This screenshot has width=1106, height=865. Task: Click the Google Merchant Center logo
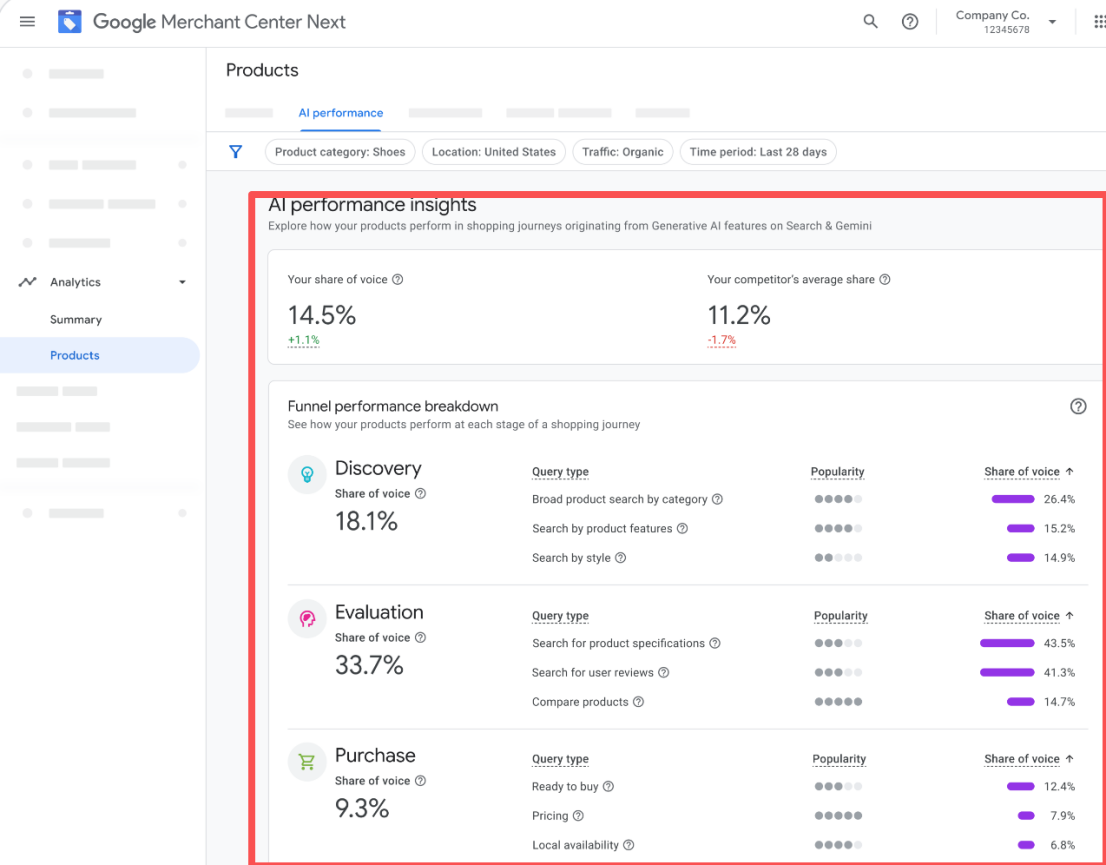[x=70, y=22]
